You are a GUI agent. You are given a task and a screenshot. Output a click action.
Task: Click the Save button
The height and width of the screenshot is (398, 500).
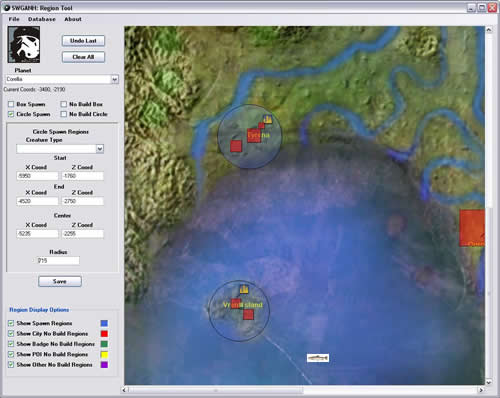60,281
